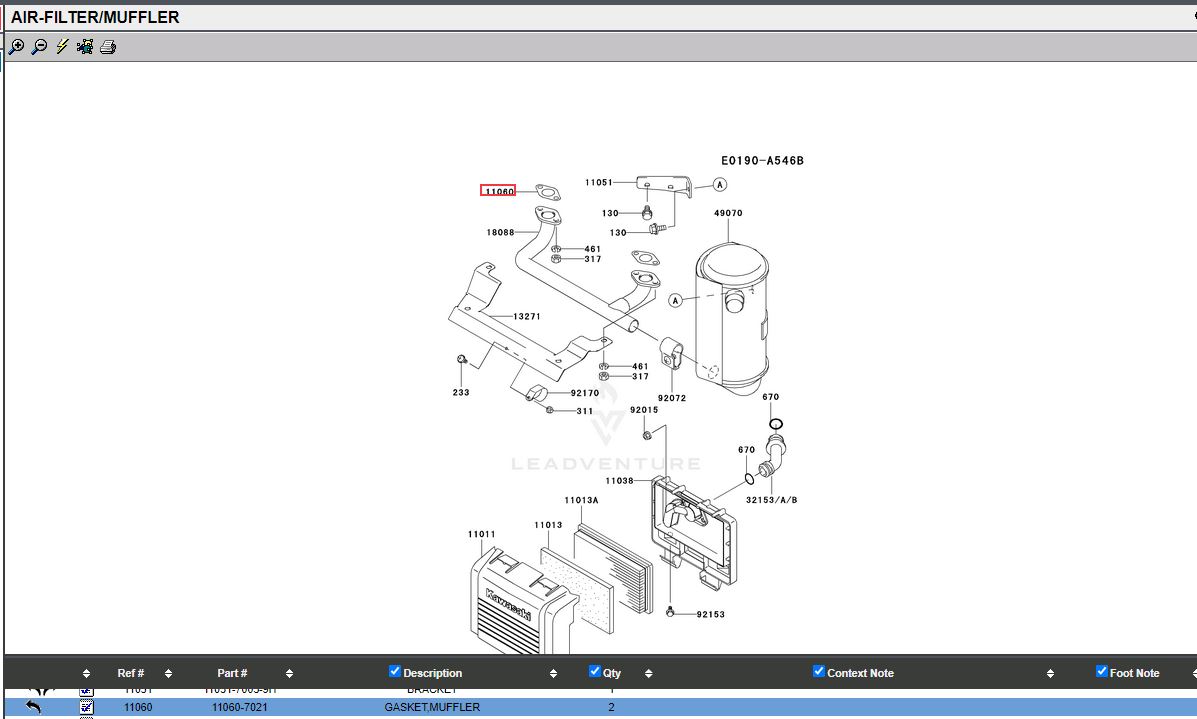The height and width of the screenshot is (719, 1197).
Task: Click the 49070 muffler callout label
Action: point(728,213)
